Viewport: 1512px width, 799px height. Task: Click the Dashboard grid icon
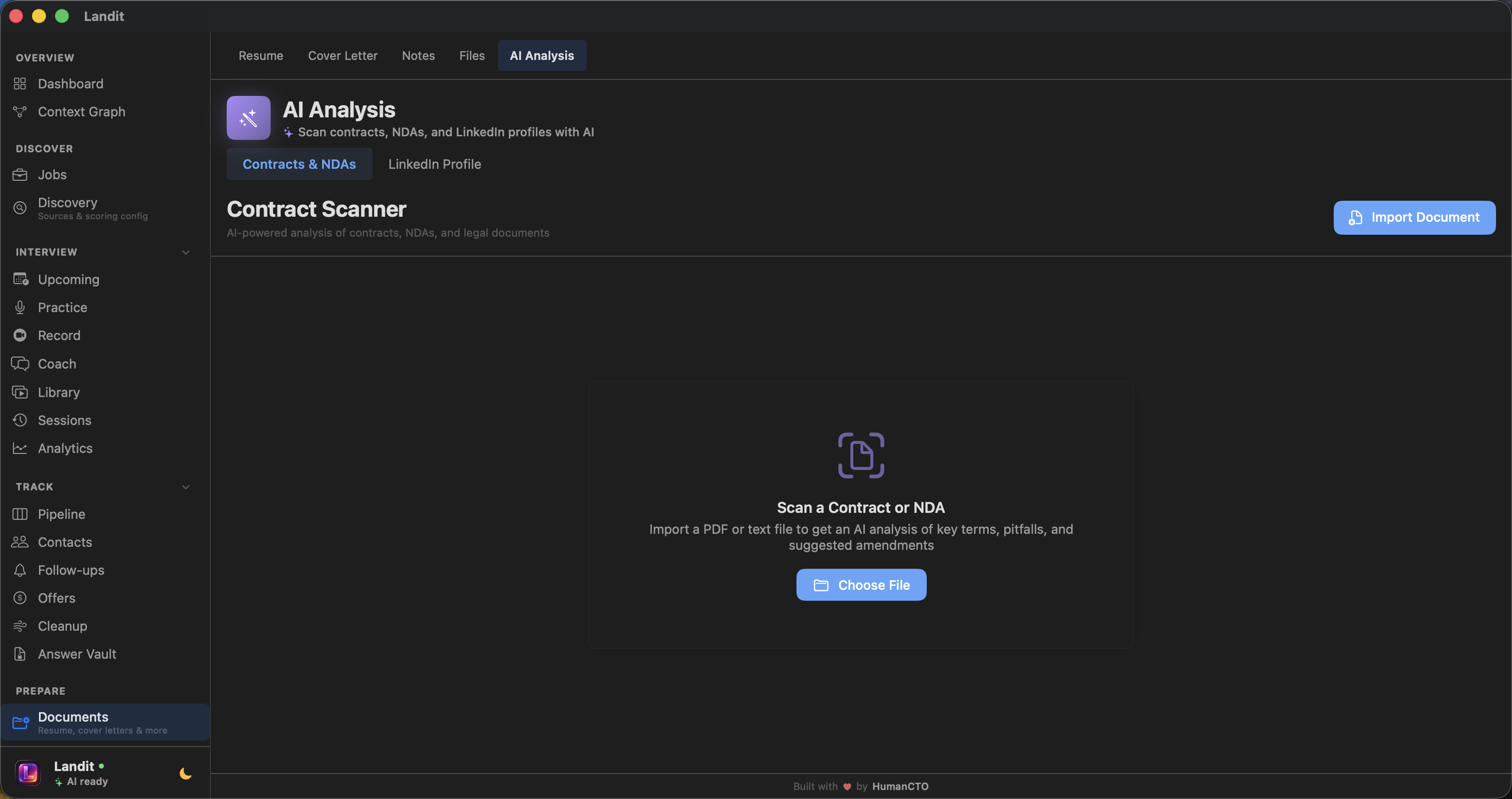pyautogui.click(x=20, y=84)
